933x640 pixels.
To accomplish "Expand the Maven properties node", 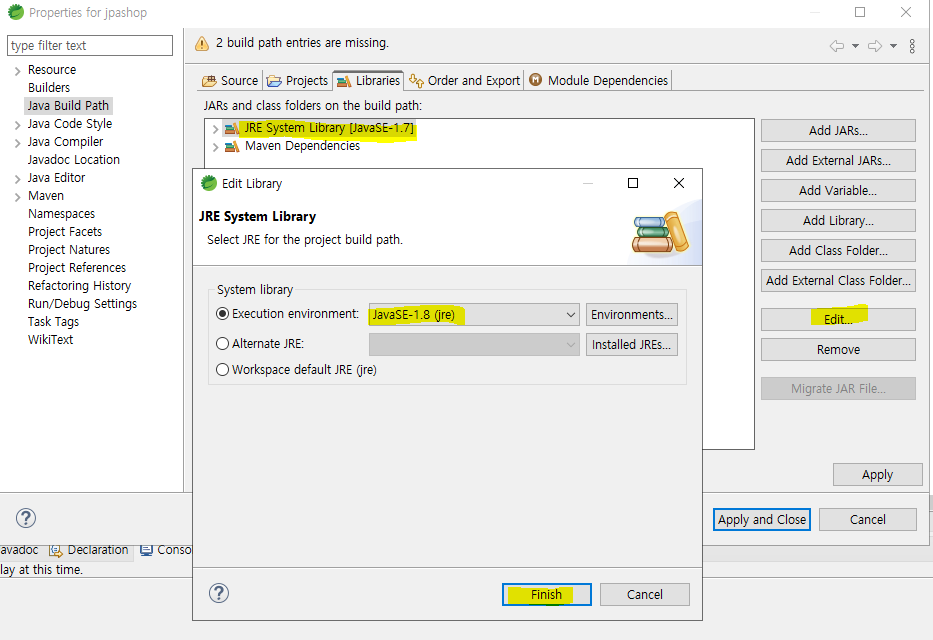I will point(17,197).
